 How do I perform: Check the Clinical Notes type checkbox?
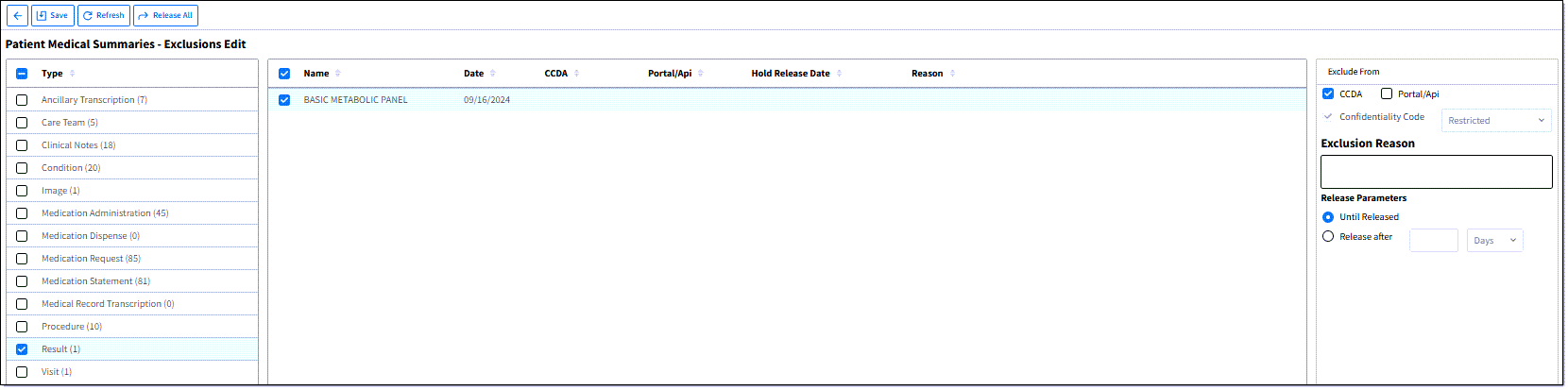22,145
